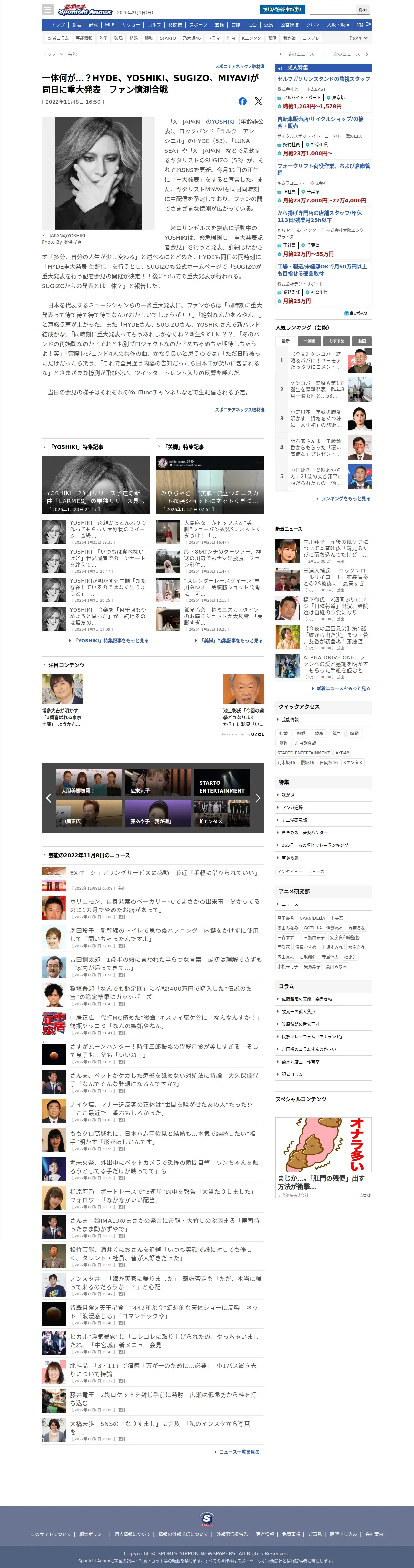414x1568 pixels.
Task: Click the next carousel arrow
Action: (x=258, y=797)
